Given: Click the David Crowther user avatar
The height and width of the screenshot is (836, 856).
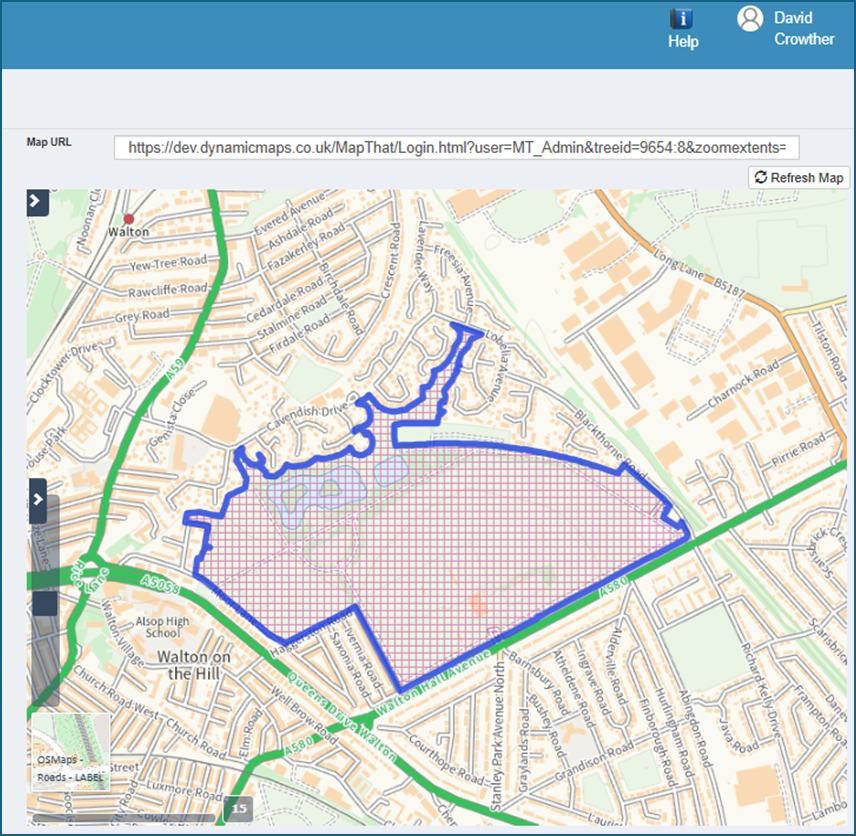Looking at the screenshot, I should pos(750,19).
